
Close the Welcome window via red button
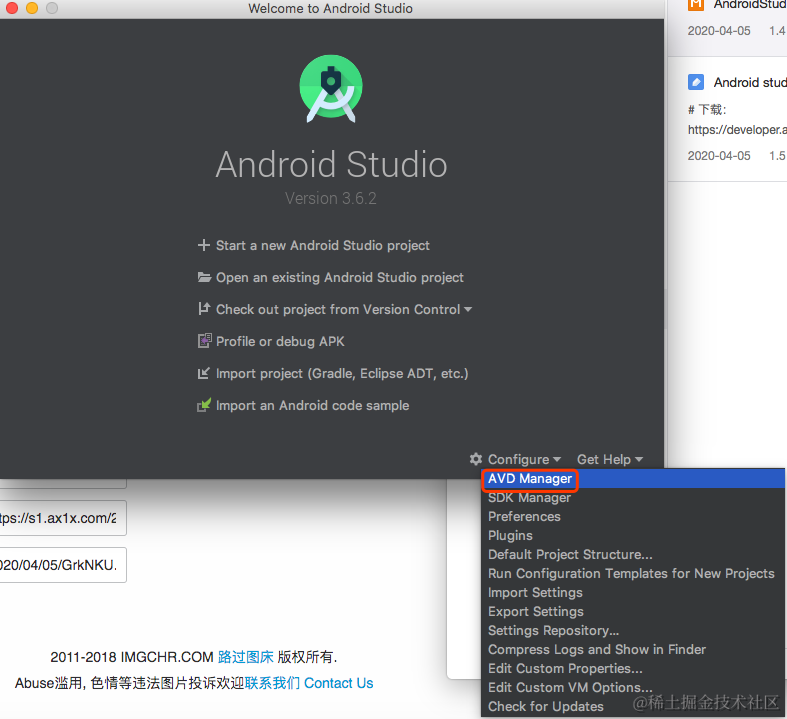click(12, 8)
